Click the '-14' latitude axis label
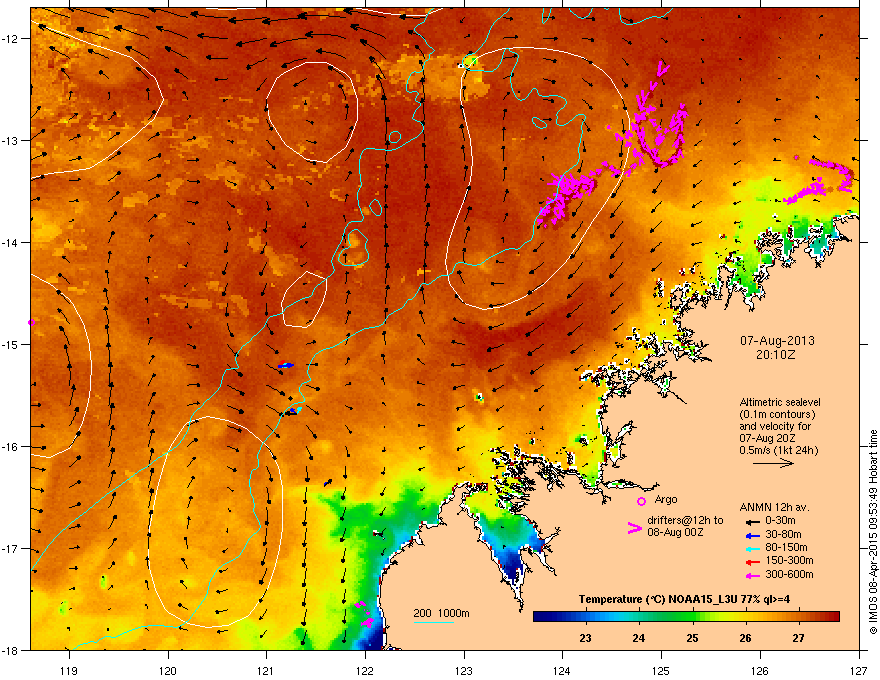Image resolution: width=880 pixels, height=680 pixels. coord(10,243)
